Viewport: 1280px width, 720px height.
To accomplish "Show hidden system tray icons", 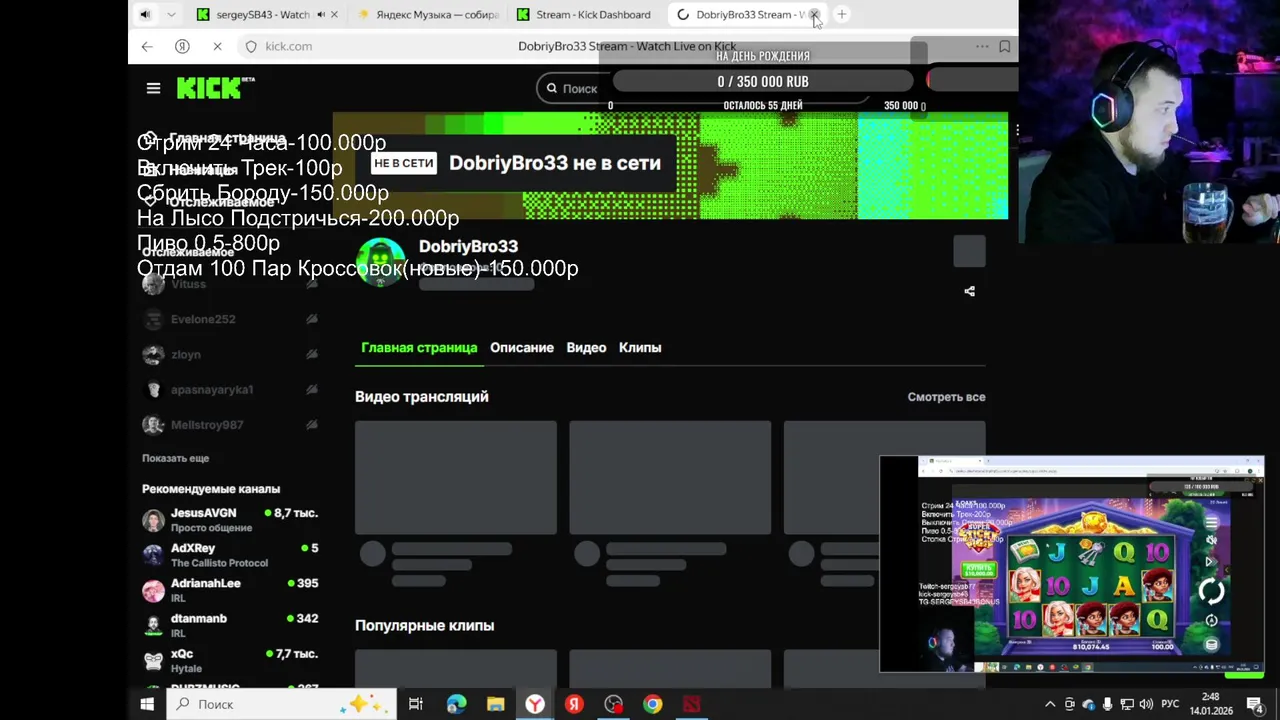I will pyautogui.click(x=1050, y=704).
